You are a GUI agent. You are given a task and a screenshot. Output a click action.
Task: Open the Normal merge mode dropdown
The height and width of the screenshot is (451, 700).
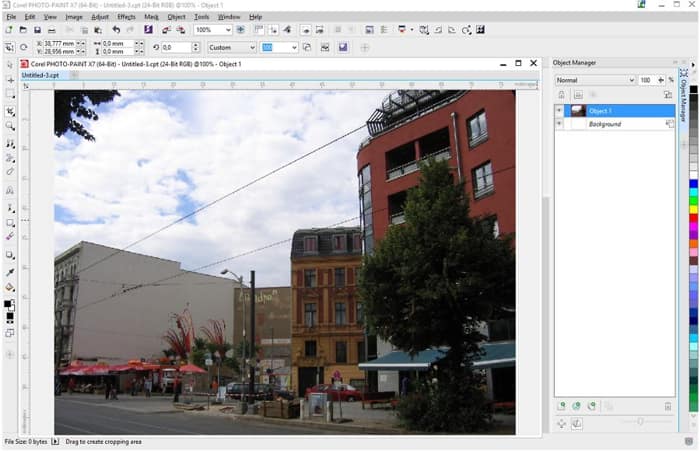[631, 79]
